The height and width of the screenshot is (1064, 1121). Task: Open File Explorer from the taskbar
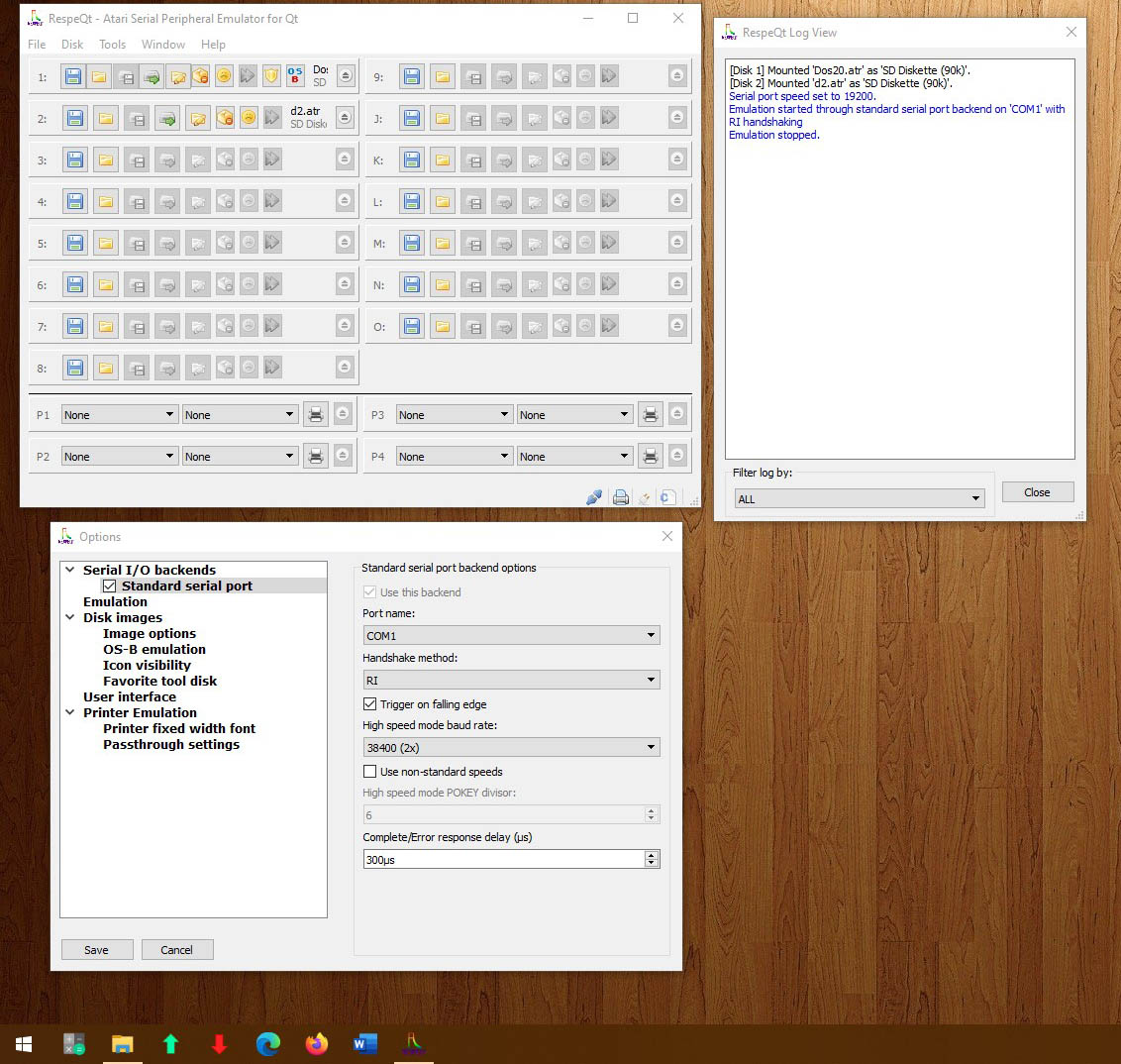pyautogui.click(x=122, y=1045)
